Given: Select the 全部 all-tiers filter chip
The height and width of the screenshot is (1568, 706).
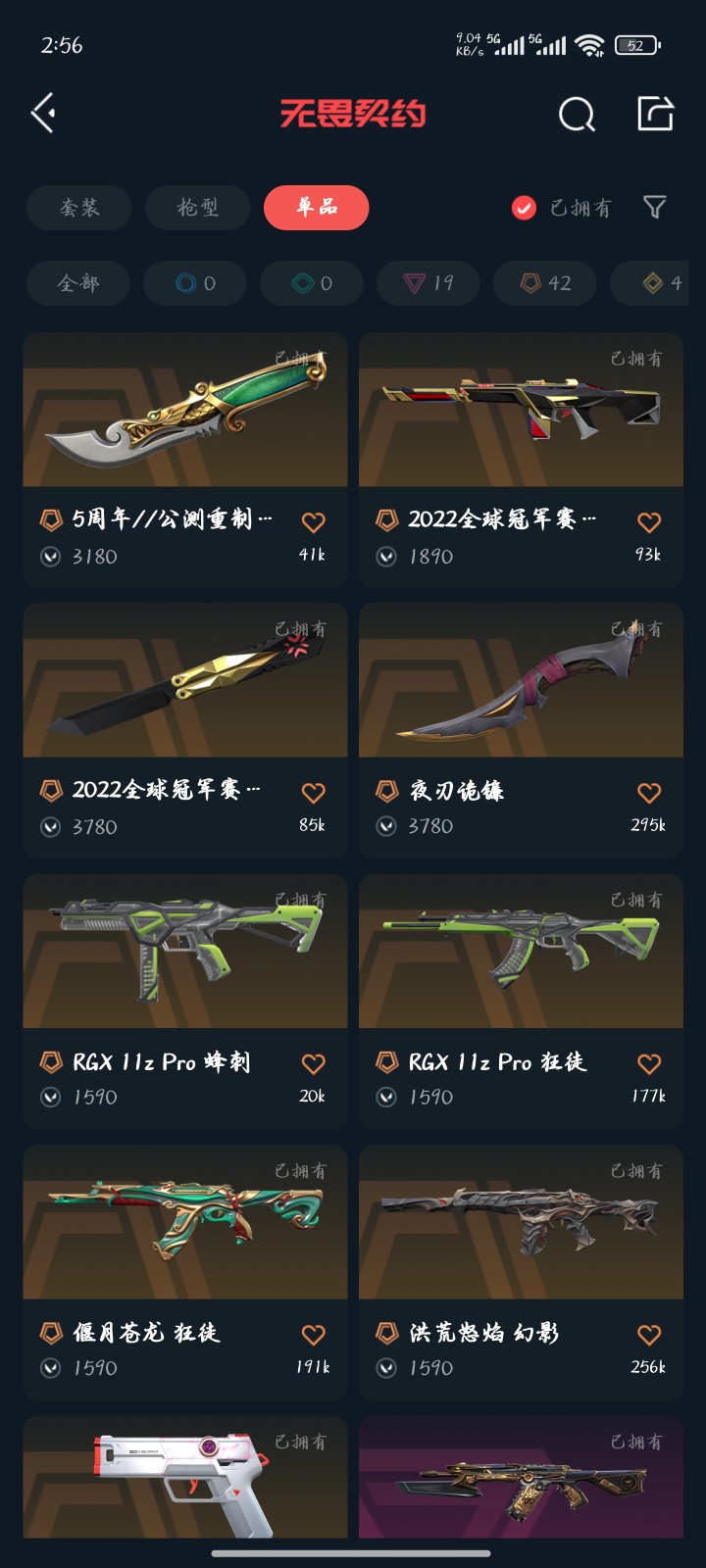Looking at the screenshot, I should click(78, 283).
